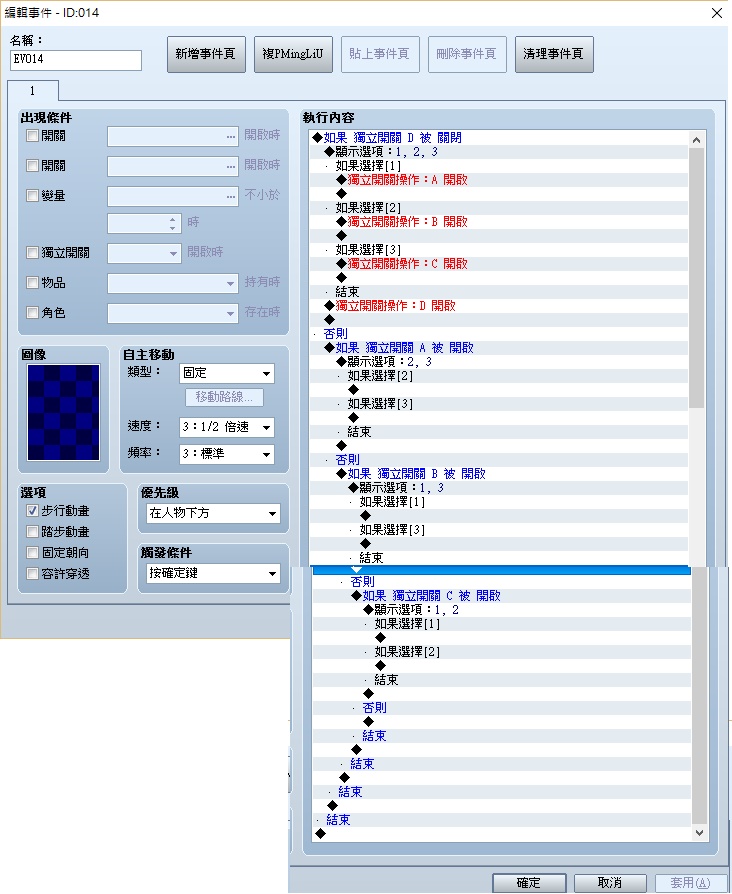The image size is (732, 894).
Task: Click the 複PMingLiU copy page button
Action: click(x=293, y=54)
